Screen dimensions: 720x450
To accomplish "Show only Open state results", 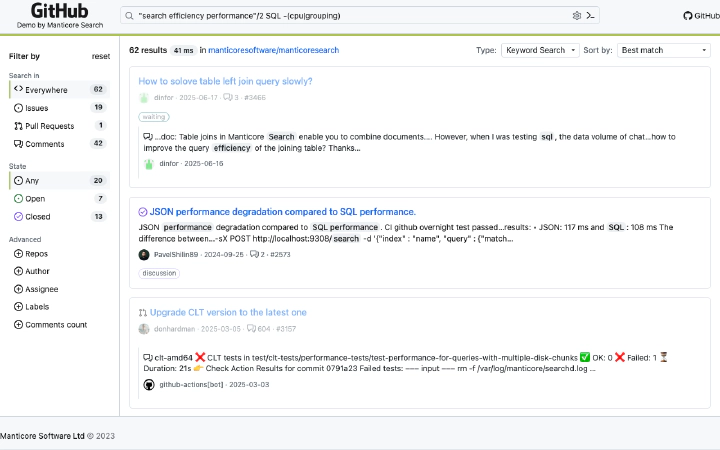I will point(59,199).
